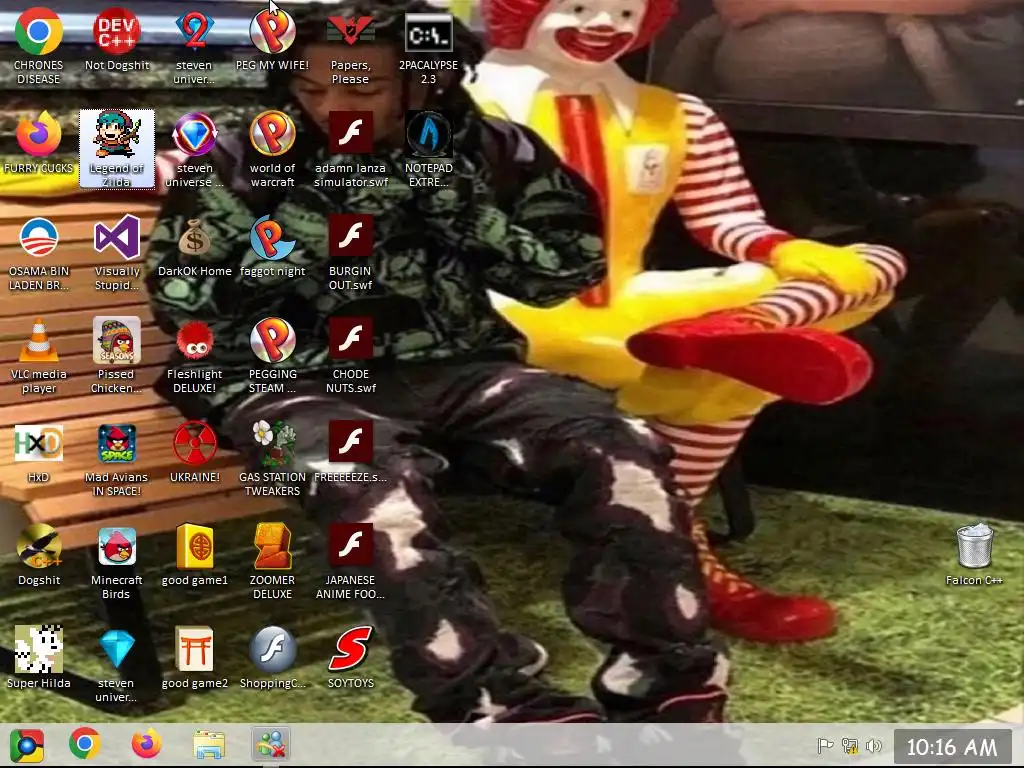Open the Super Hilda pixel icon
Image resolution: width=1024 pixels, height=768 pixels.
[39, 649]
